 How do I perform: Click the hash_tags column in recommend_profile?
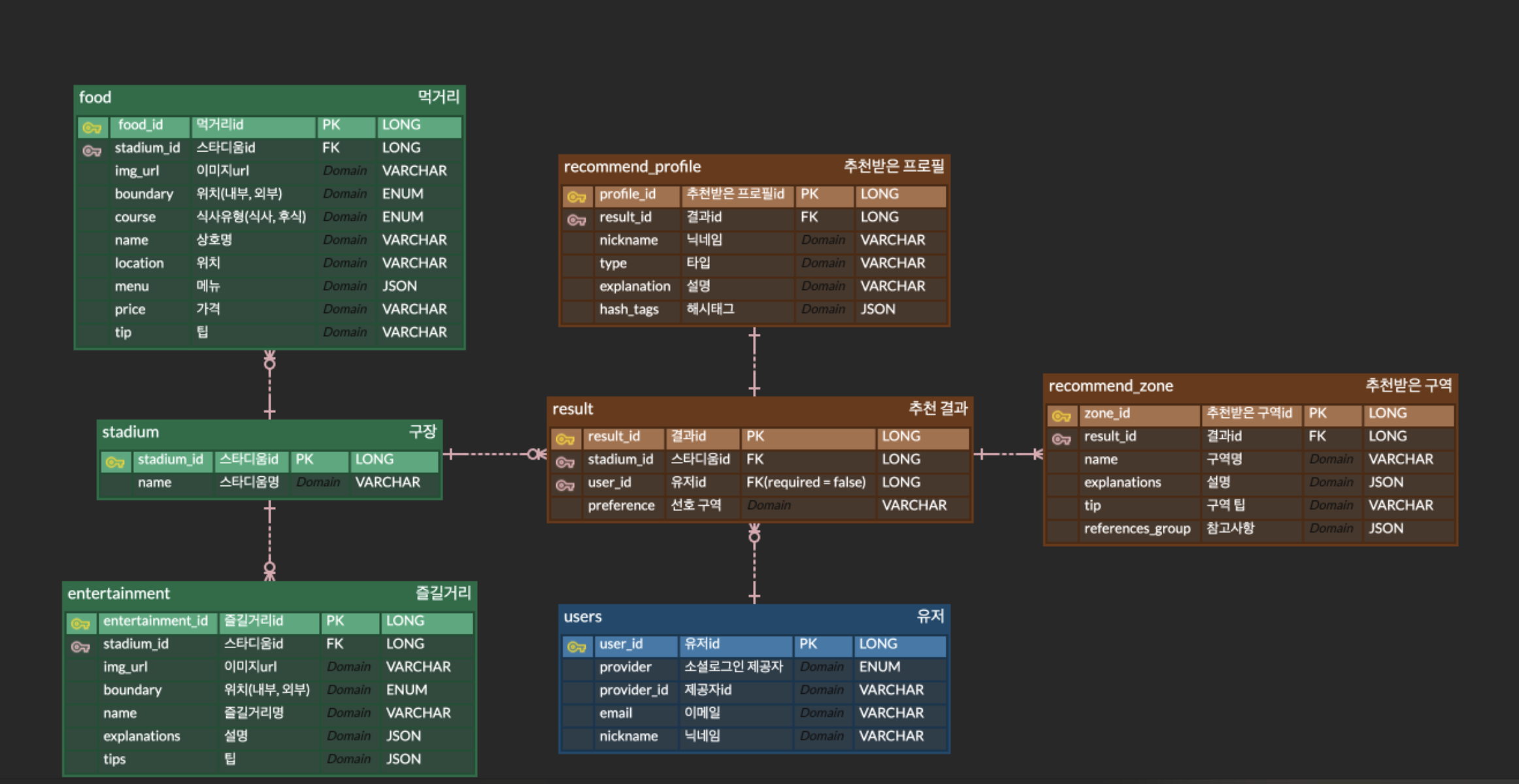tap(629, 310)
